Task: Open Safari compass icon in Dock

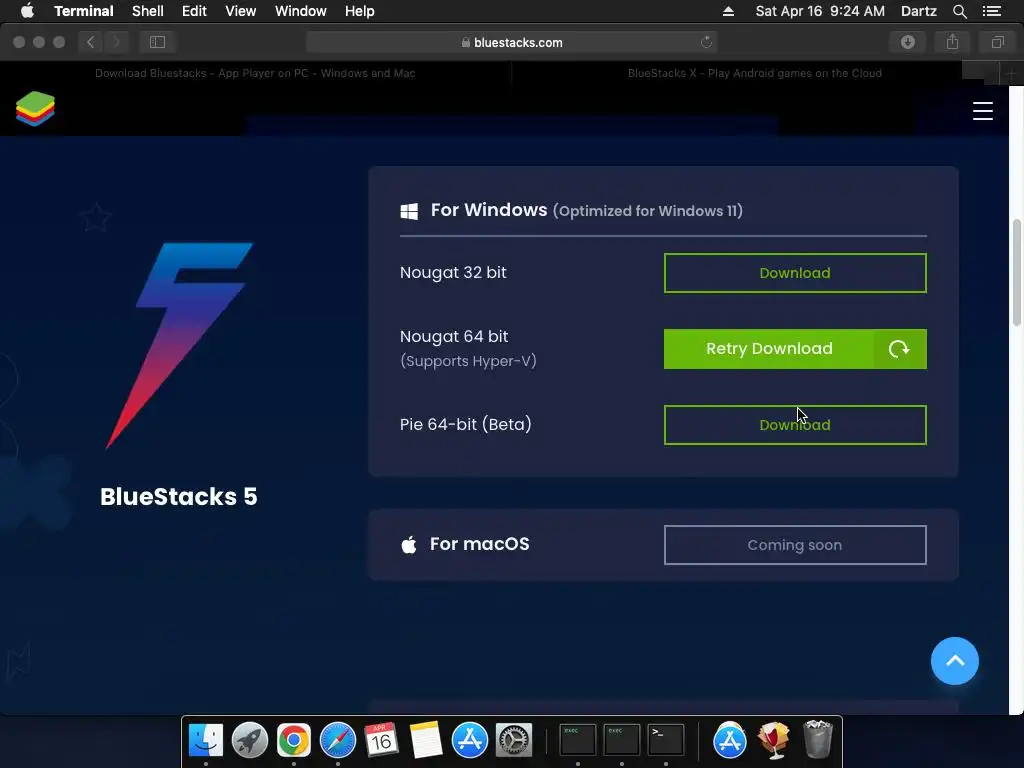Action: [338, 740]
